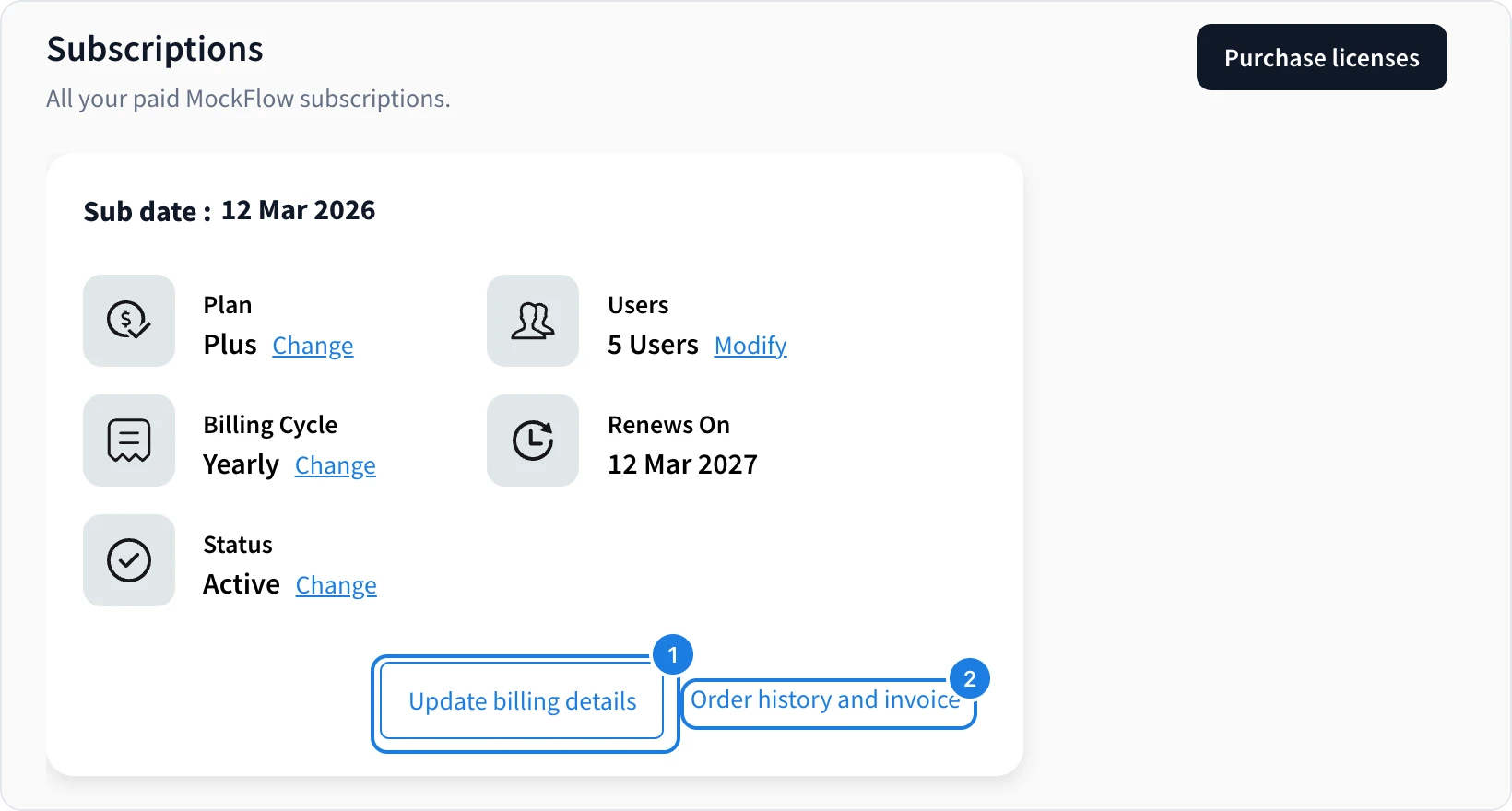
Task: Open Order history and invoice link
Action: (825, 699)
